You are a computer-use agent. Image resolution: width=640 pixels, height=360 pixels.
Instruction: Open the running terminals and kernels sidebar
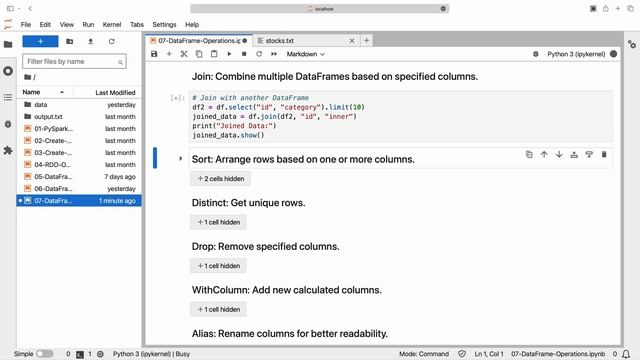(x=8, y=71)
